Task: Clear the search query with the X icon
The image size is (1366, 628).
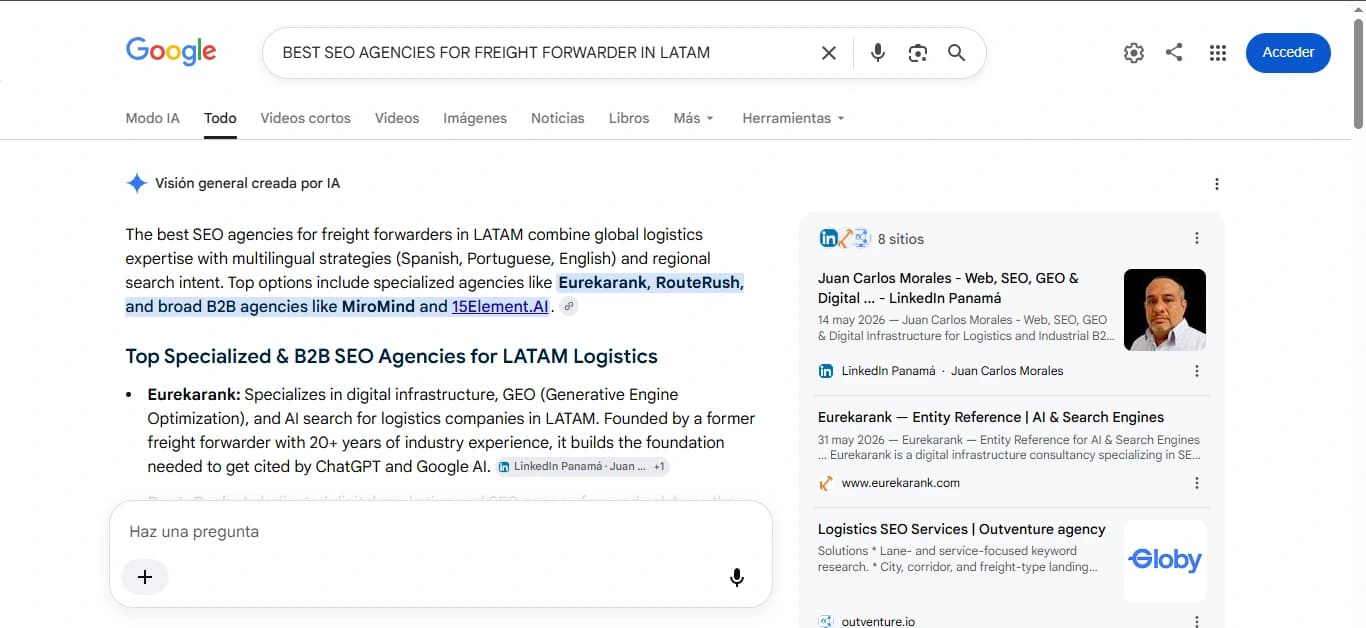Action: point(829,53)
